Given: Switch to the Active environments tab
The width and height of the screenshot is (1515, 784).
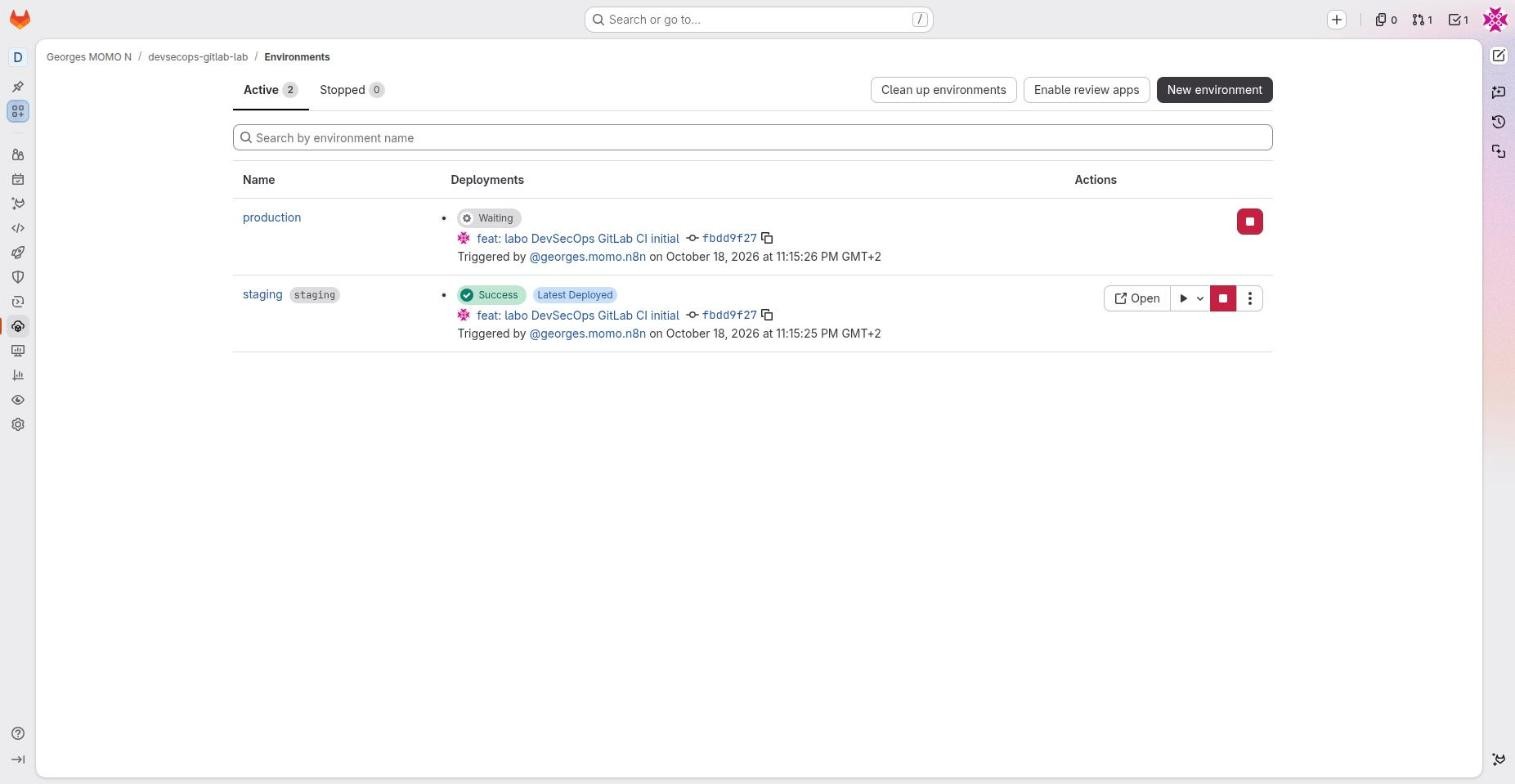Looking at the screenshot, I should 271,90.
